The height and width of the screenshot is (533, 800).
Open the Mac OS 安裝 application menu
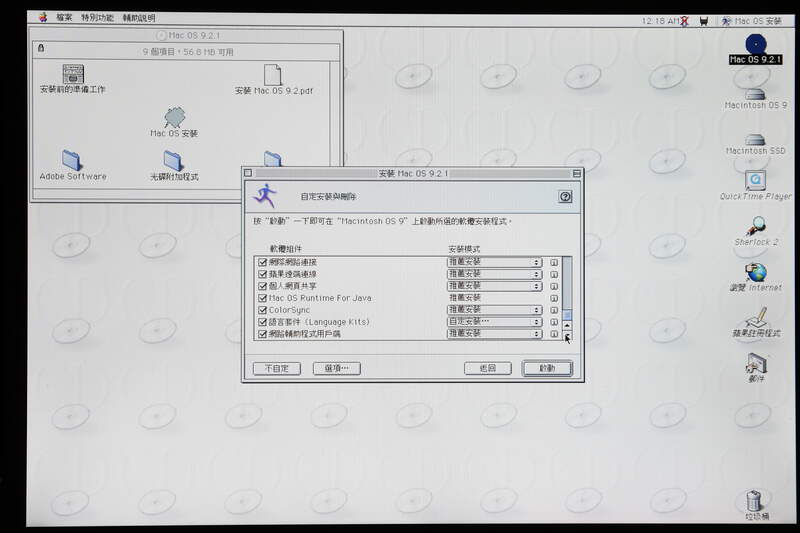751,21
